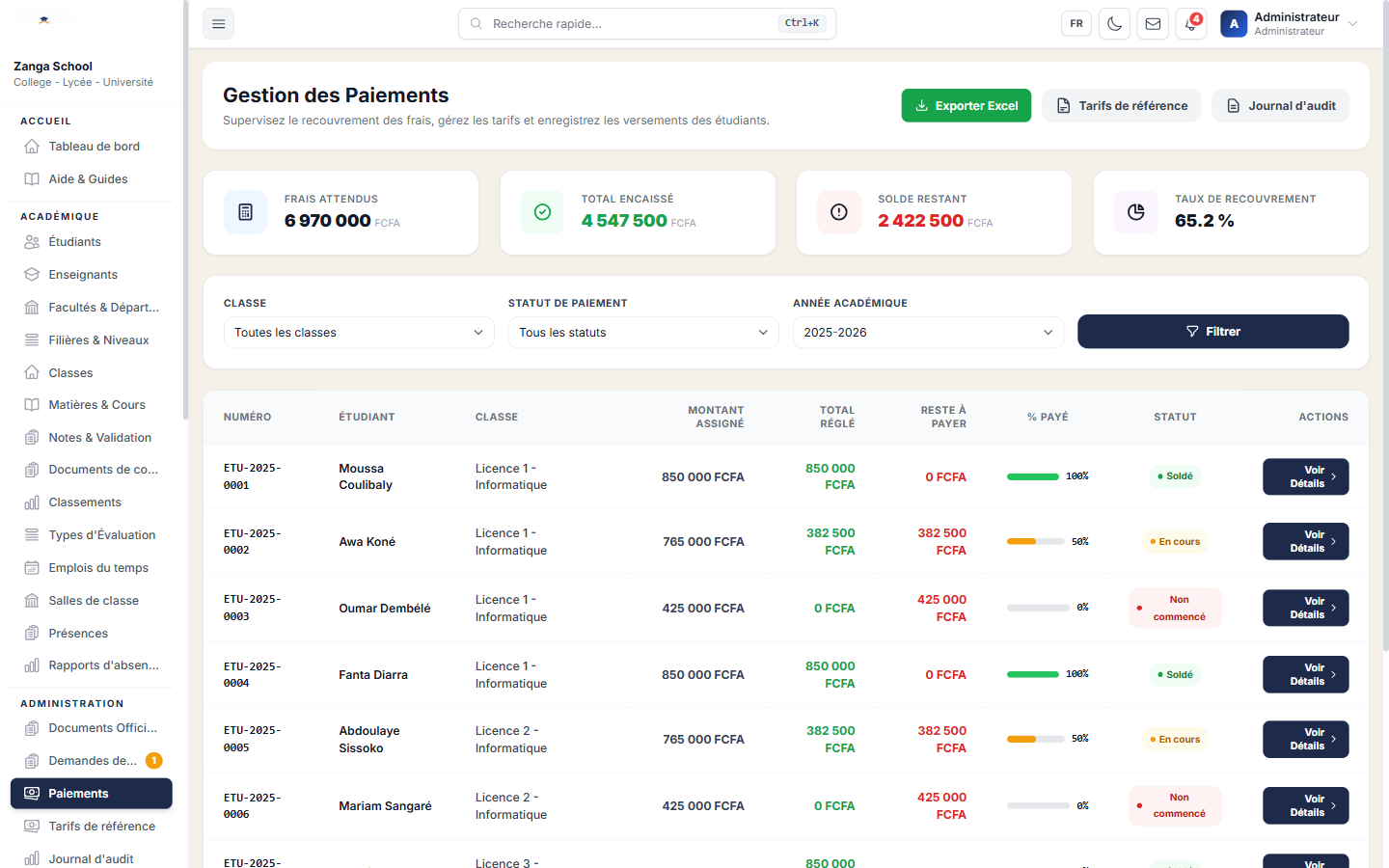Screen dimensions: 1389x868
Task: Click the Filières & Niveaux sidebar icon
Action: coord(32,340)
